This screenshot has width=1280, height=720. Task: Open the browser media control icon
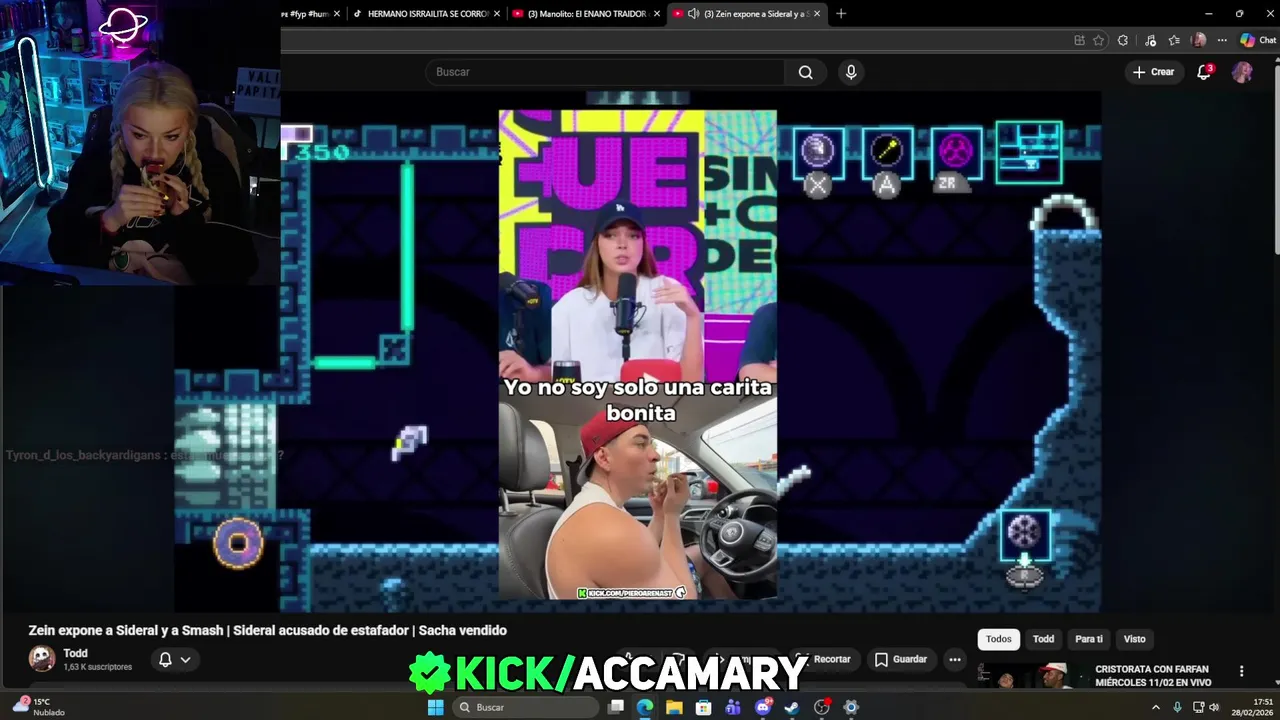(1150, 40)
